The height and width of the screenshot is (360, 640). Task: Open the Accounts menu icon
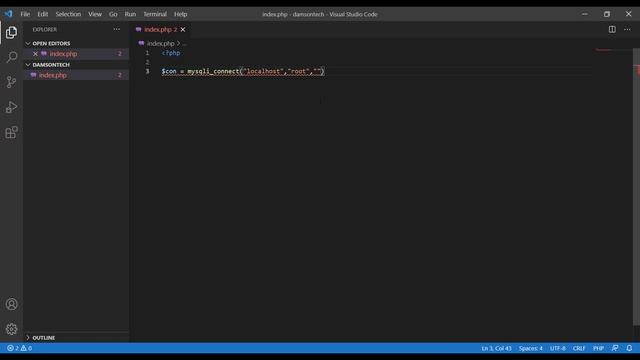[11, 304]
